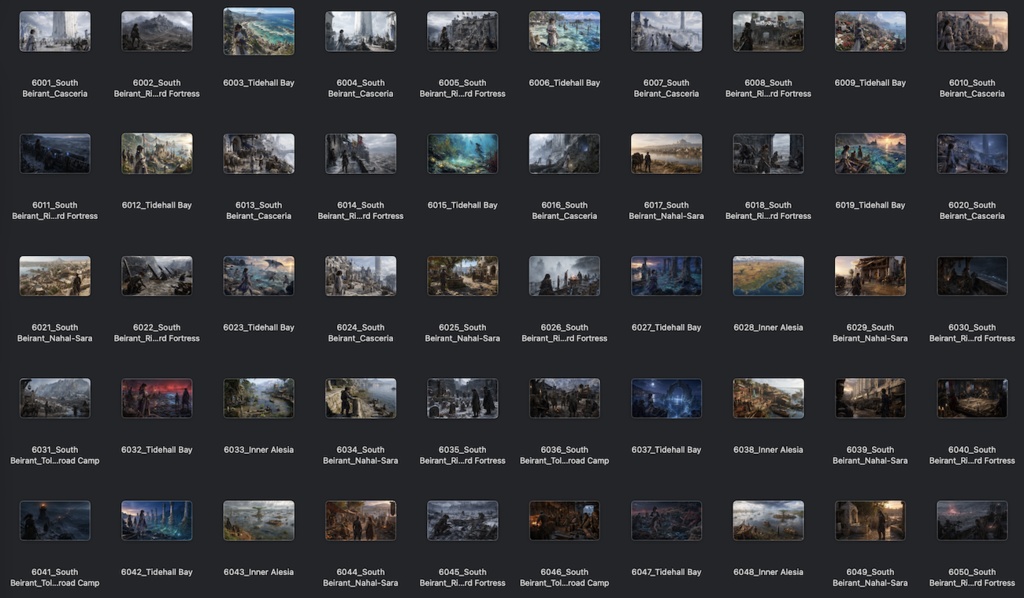Click the 6033_Inner Alesia thumbnail

tap(259, 398)
